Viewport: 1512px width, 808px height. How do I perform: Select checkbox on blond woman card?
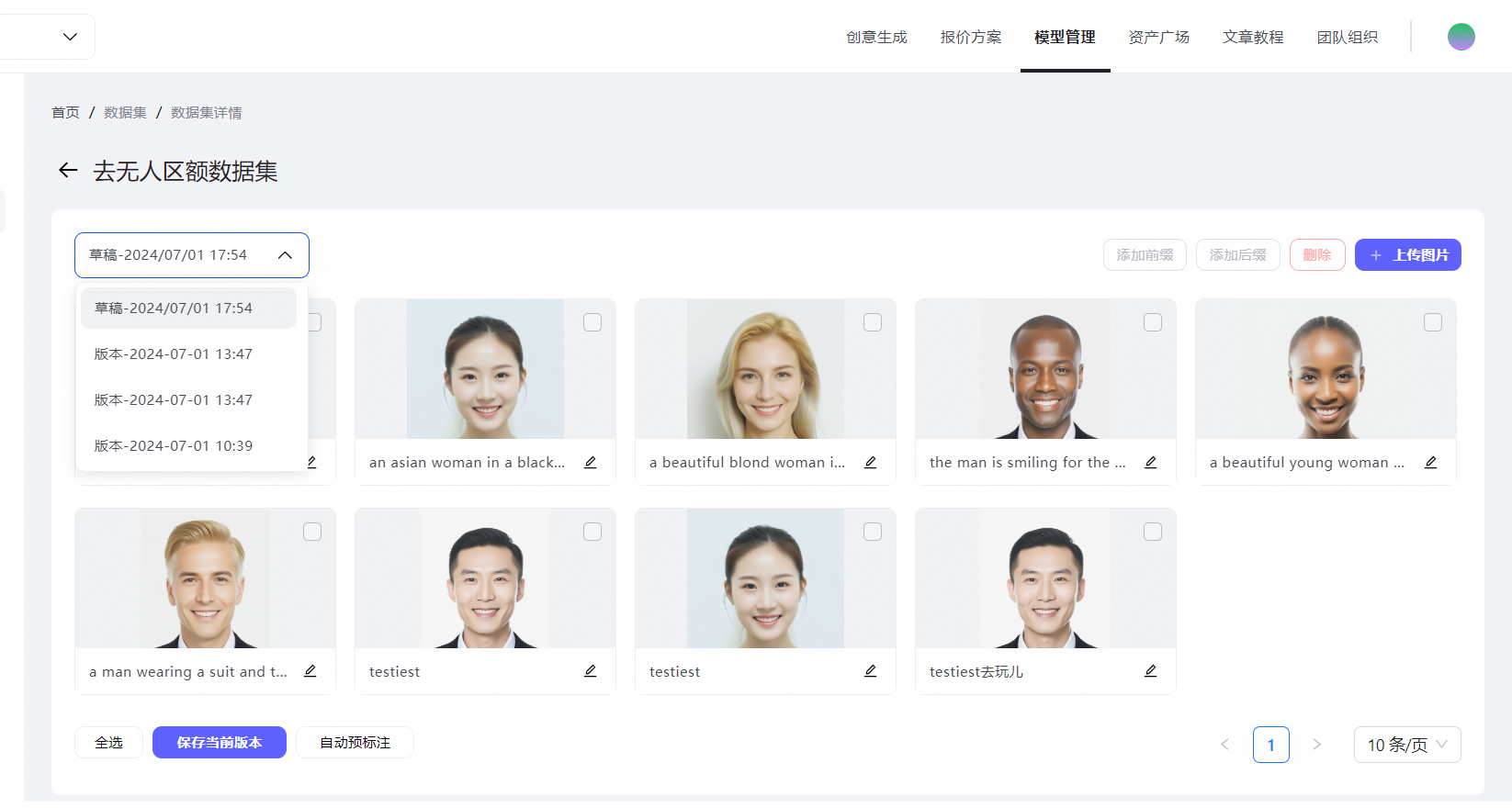click(x=873, y=322)
